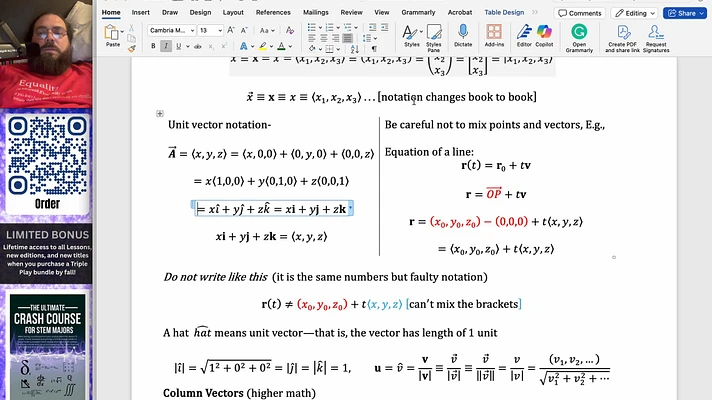This screenshot has width=712, height=400.
Task: Toggle underline formatting
Action: coord(178,46)
